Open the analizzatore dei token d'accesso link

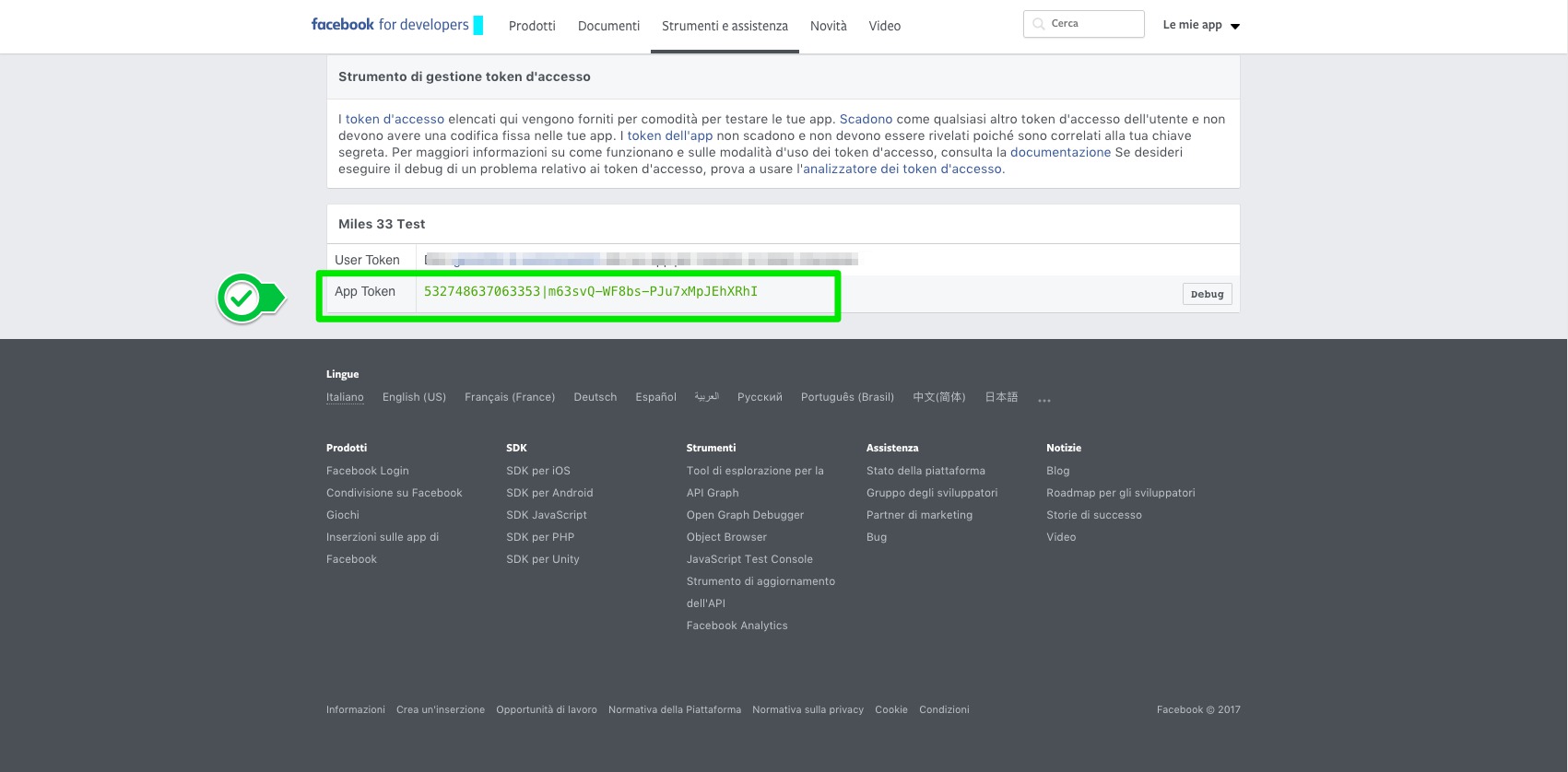(902, 169)
